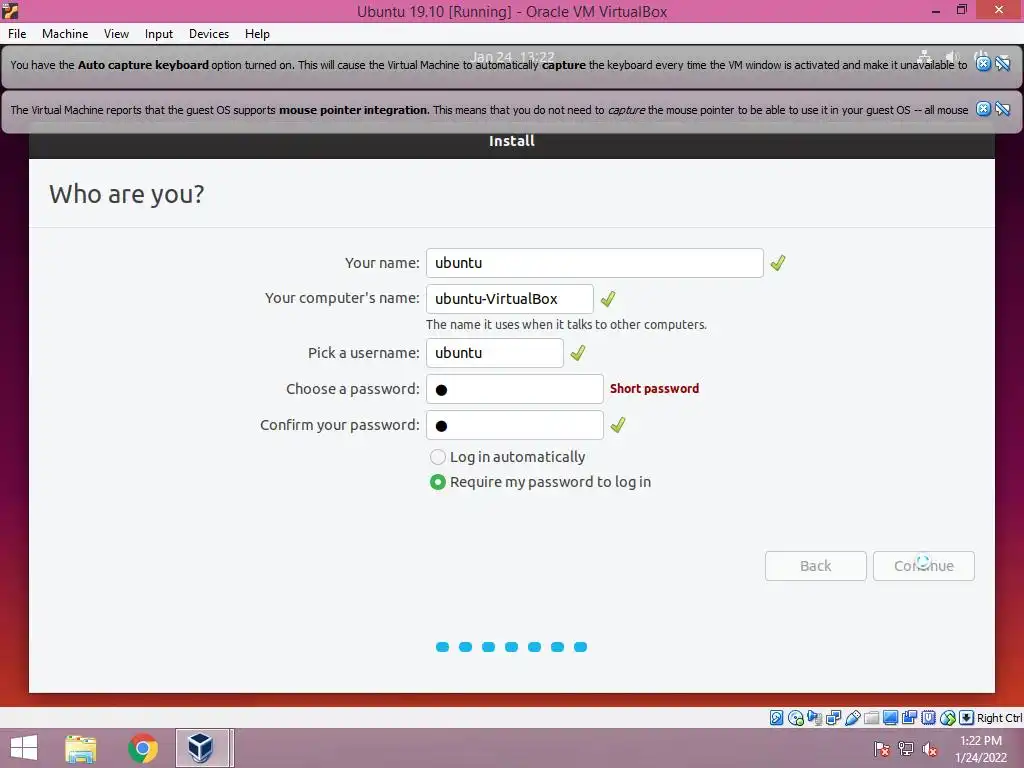
Task: Click the Confirm your password field
Action: (x=515, y=425)
